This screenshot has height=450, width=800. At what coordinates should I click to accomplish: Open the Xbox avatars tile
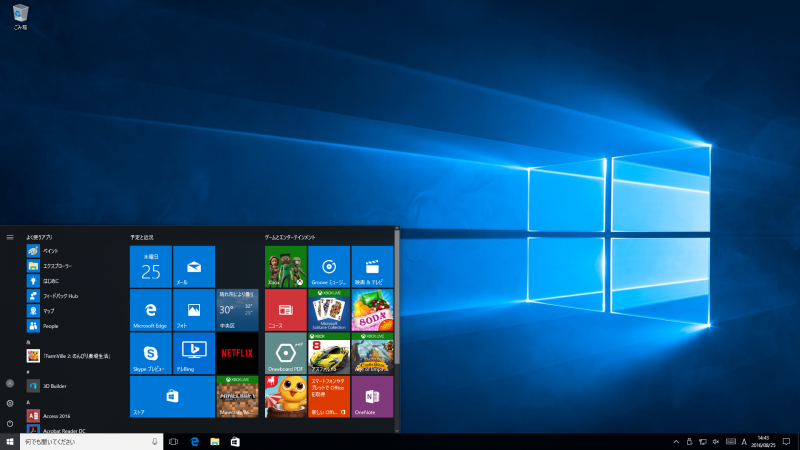point(286,266)
